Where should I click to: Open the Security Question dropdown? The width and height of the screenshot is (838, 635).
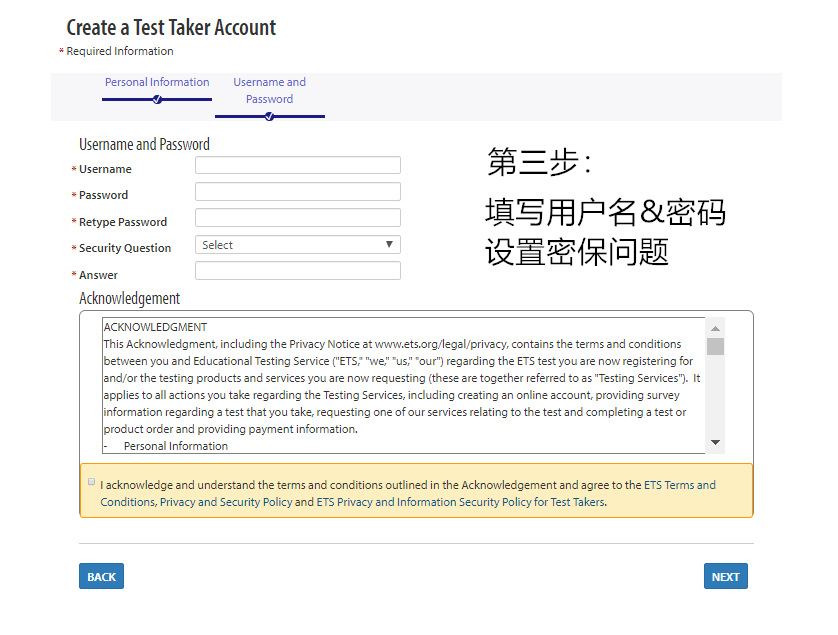(298, 245)
